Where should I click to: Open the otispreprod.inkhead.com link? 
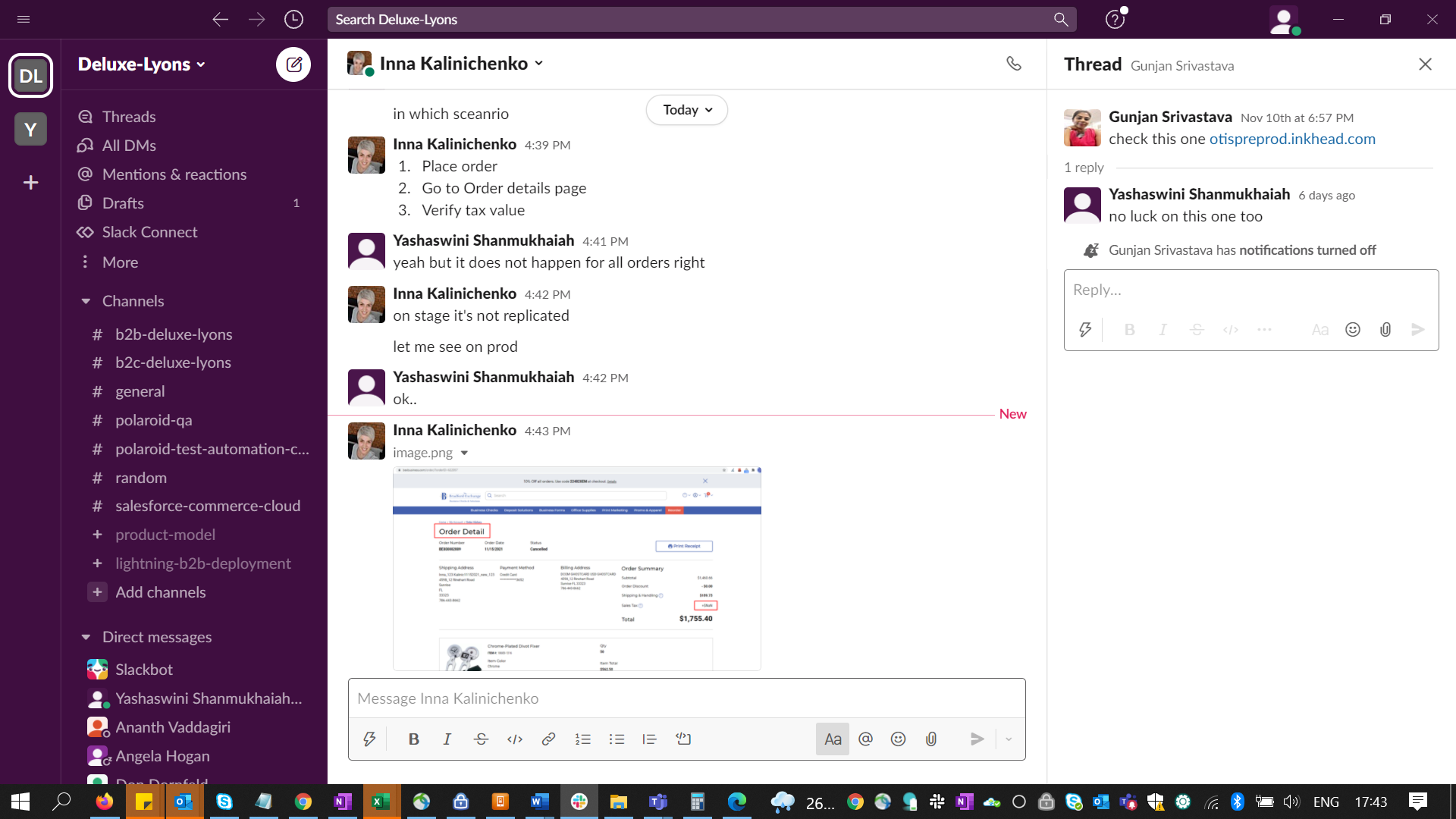[1291, 139]
